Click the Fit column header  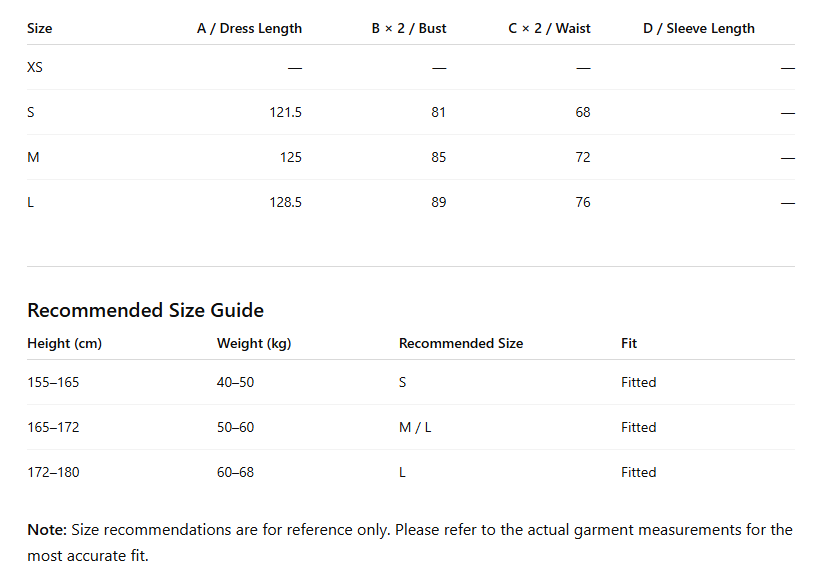point(629,343)
